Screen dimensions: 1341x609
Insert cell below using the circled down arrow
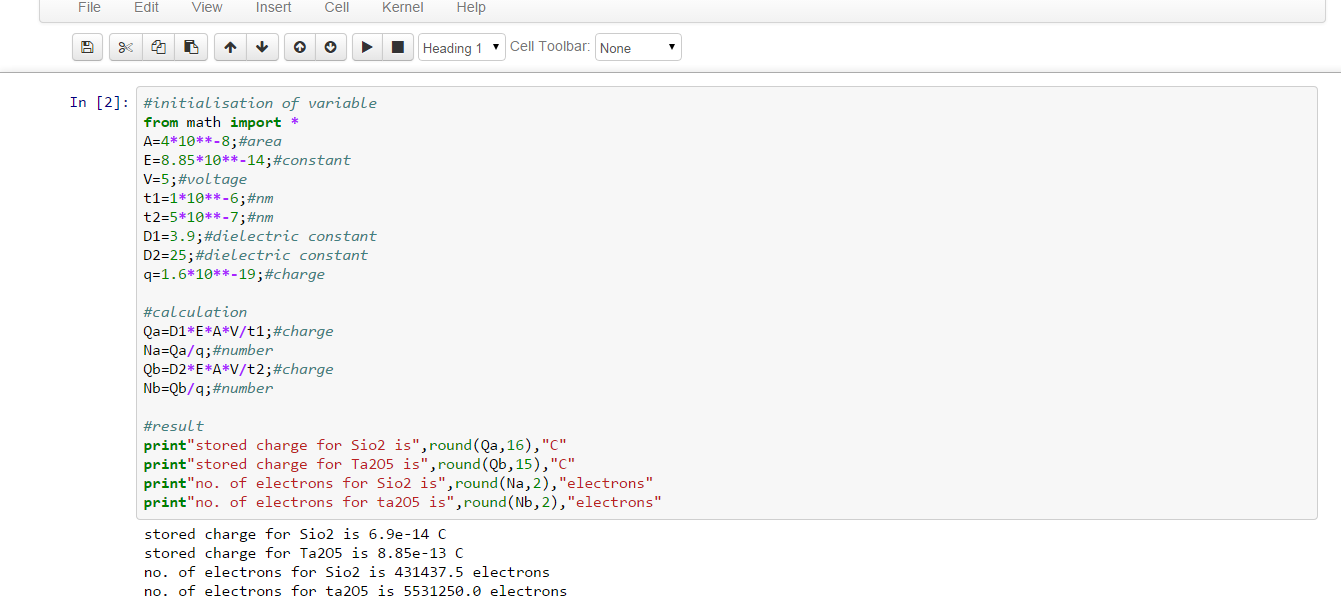point(331,47)
